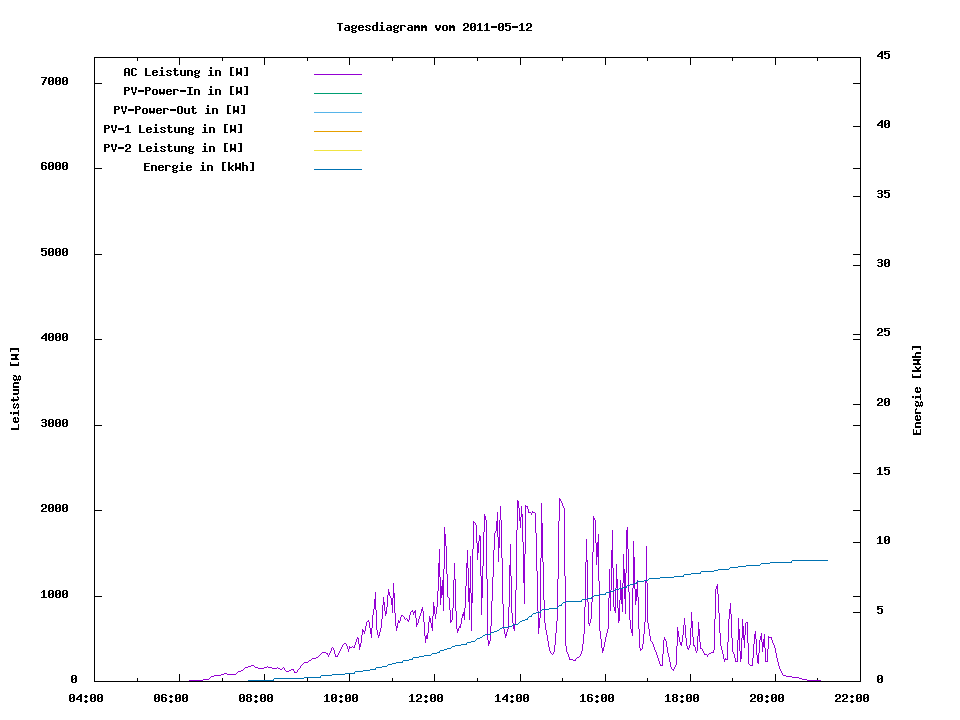Click the Leistung [W] vertical axis title
This screenshot has width=960, height=720.
(15, 389)
